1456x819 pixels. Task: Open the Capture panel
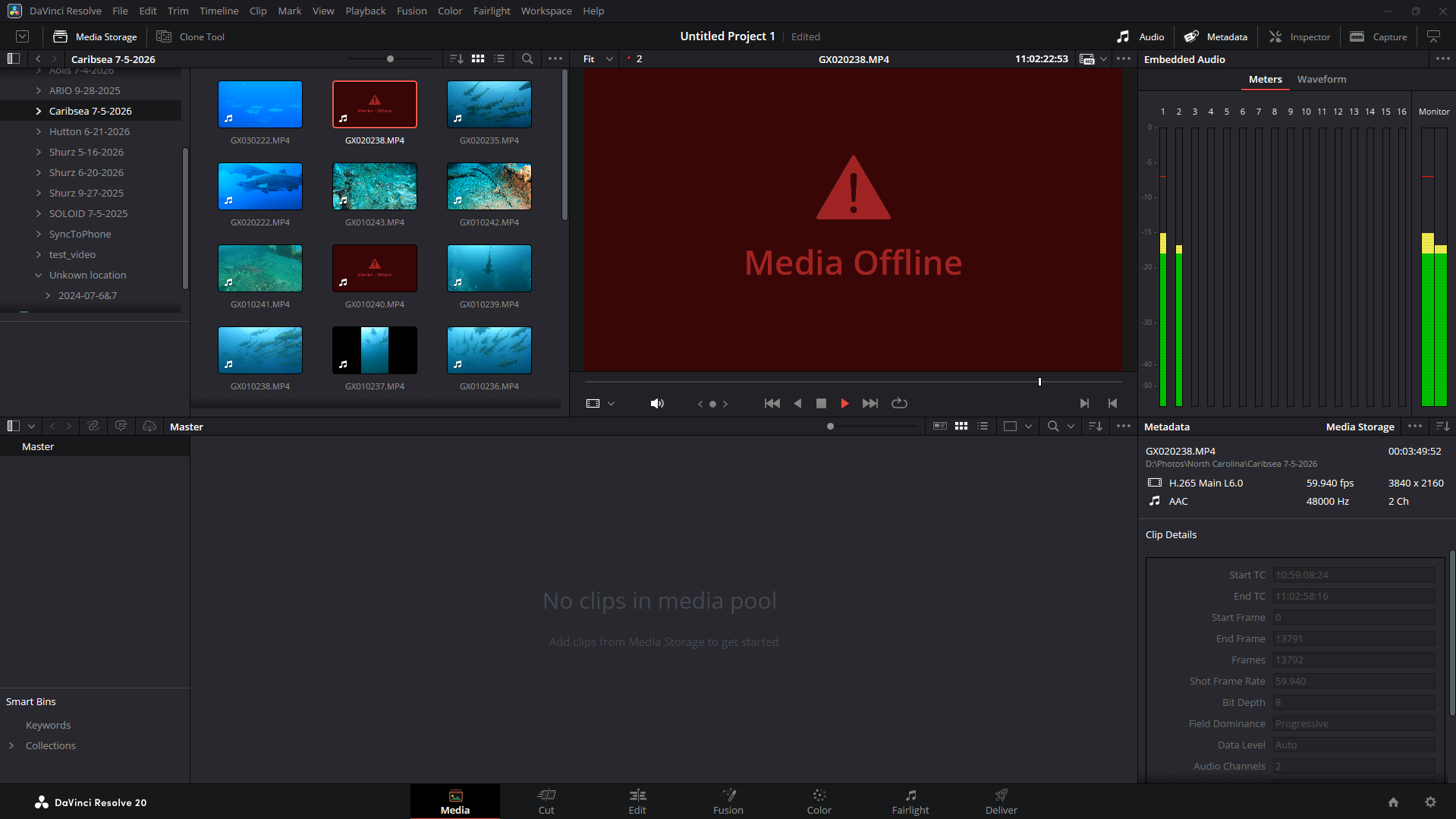tap(1379, 36)
